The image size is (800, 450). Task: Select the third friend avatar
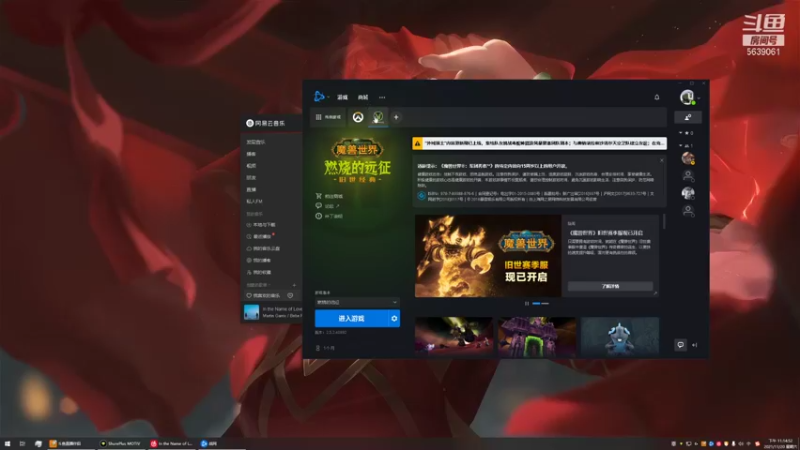[x=688, y=193]
